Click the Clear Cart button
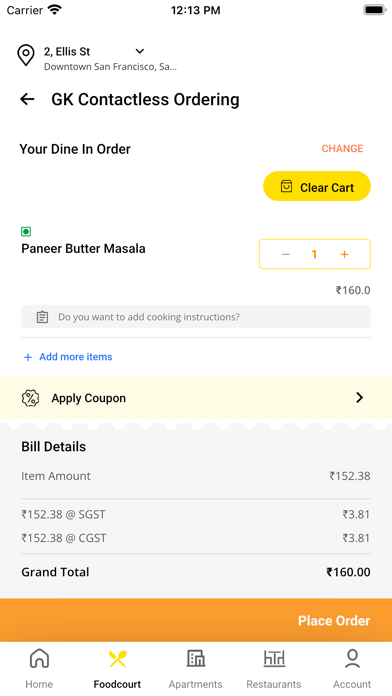 (317, 186)
